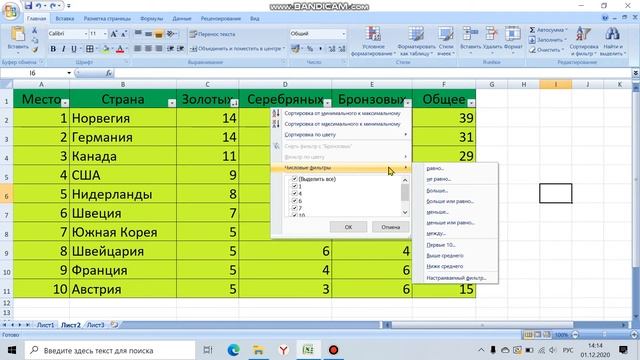Redo the last action
640x360 pixels.
point(53,6)
